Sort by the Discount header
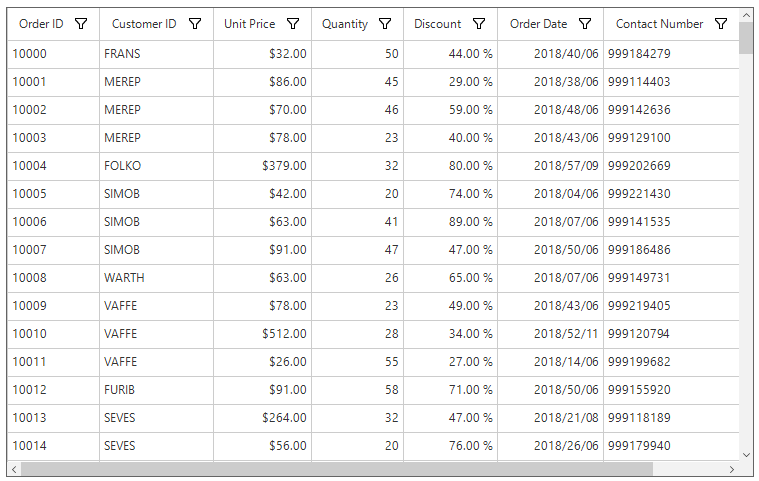The width and height of the screenshot is (759, 481). 438,24
